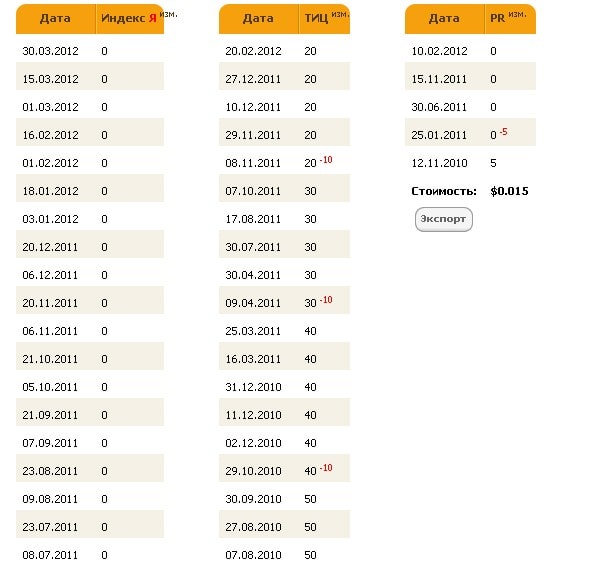This screenshot has width=609, height=564.
Task: Click the $0.015 cost value
Action: pos(508,191)
